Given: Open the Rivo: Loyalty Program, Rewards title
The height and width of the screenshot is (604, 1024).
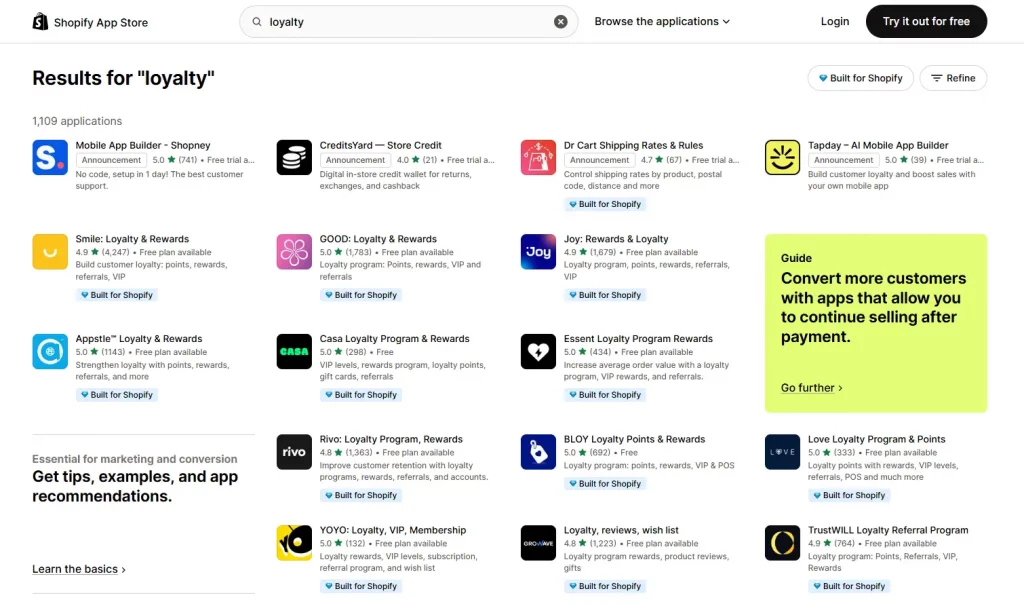Looking at the screenshot, I should coord(391,439).
